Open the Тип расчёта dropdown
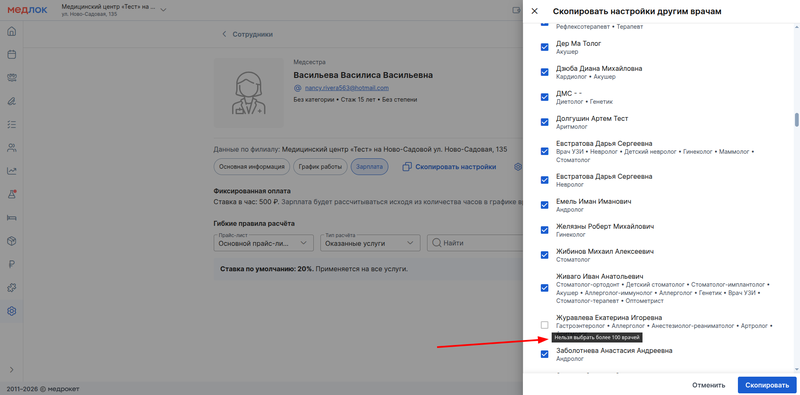 (x=370, y=243)
